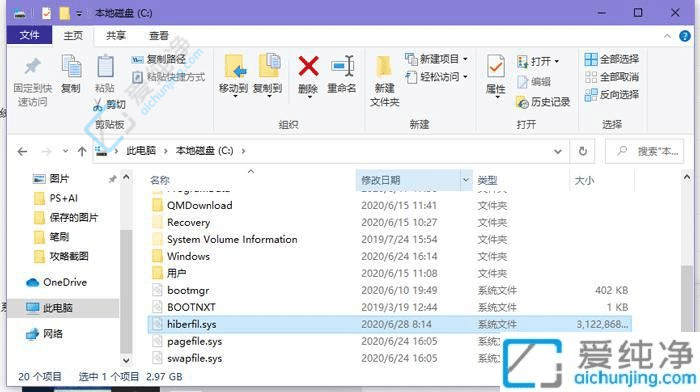Screen dimensions: 700x392
Task: Open Copy to (复制到) menu
Action: tap(268, 76)
